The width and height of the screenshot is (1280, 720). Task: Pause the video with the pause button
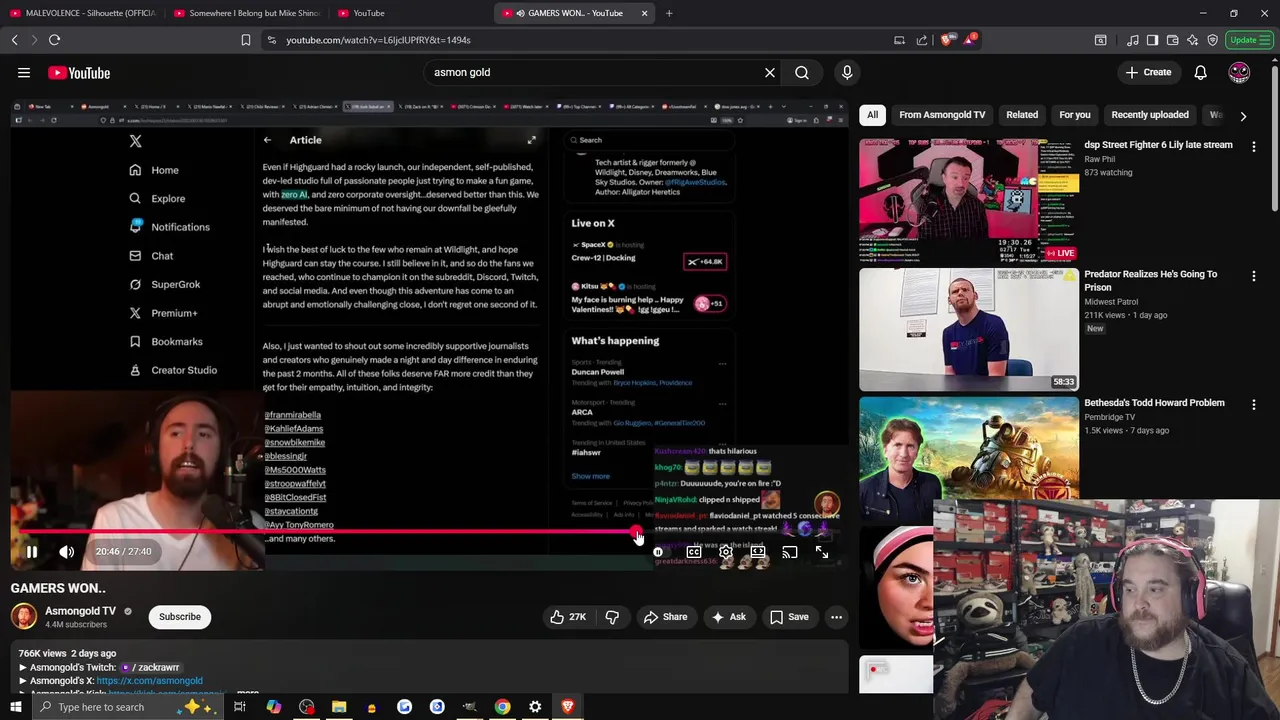31,552
